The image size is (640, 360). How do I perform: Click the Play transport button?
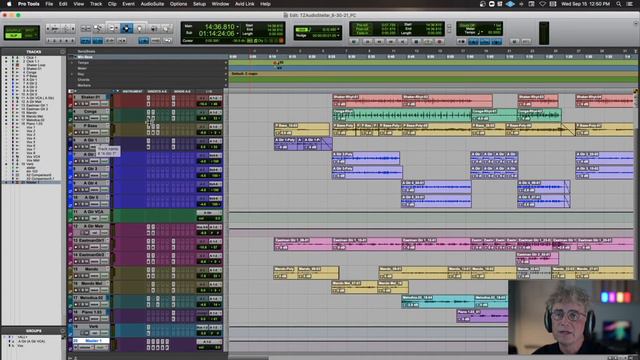(x=428, y=42)
